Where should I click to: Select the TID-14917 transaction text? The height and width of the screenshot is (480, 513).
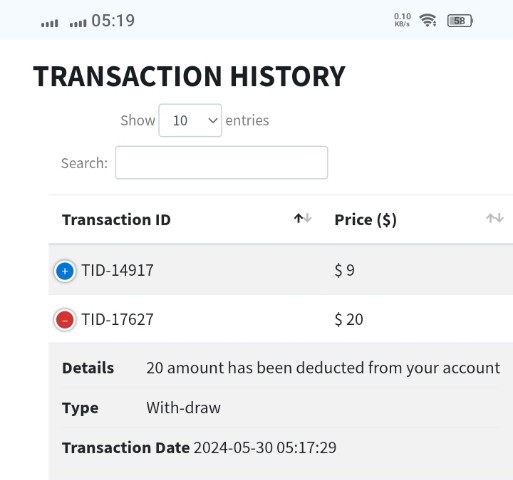click(x=117, y=270)
